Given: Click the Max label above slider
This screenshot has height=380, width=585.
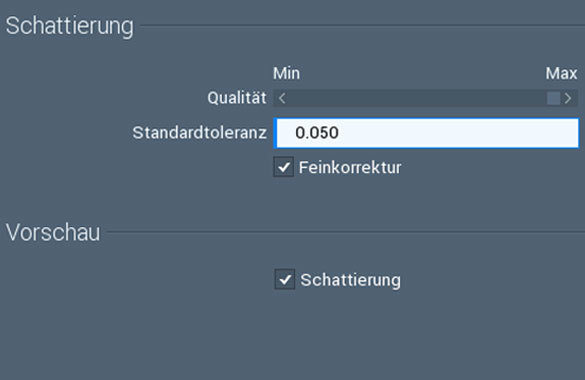Looking at the screenshot, I should (x=561, y=73).
